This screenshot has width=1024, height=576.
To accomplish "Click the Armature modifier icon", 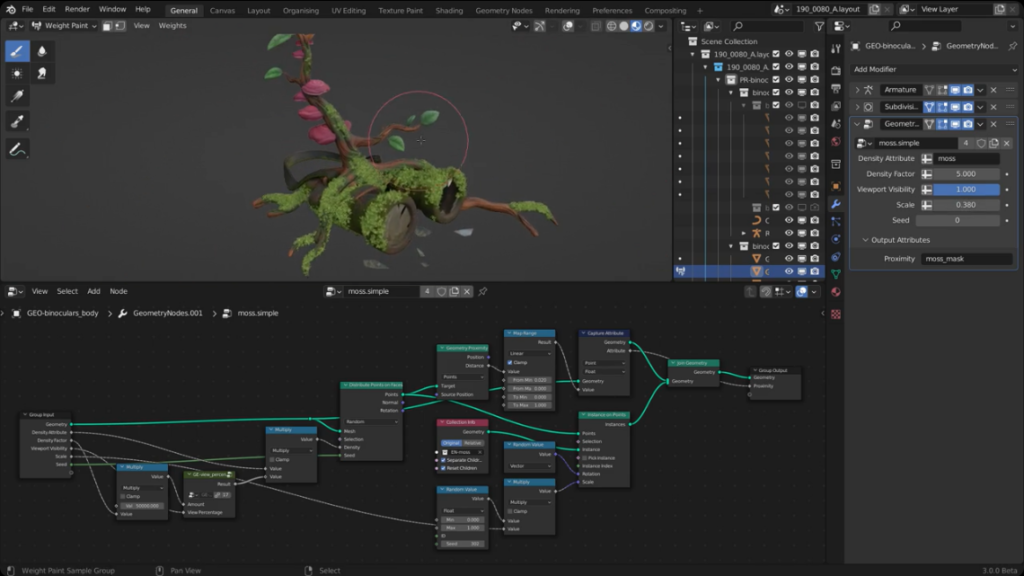I will (x=870, y=90).
